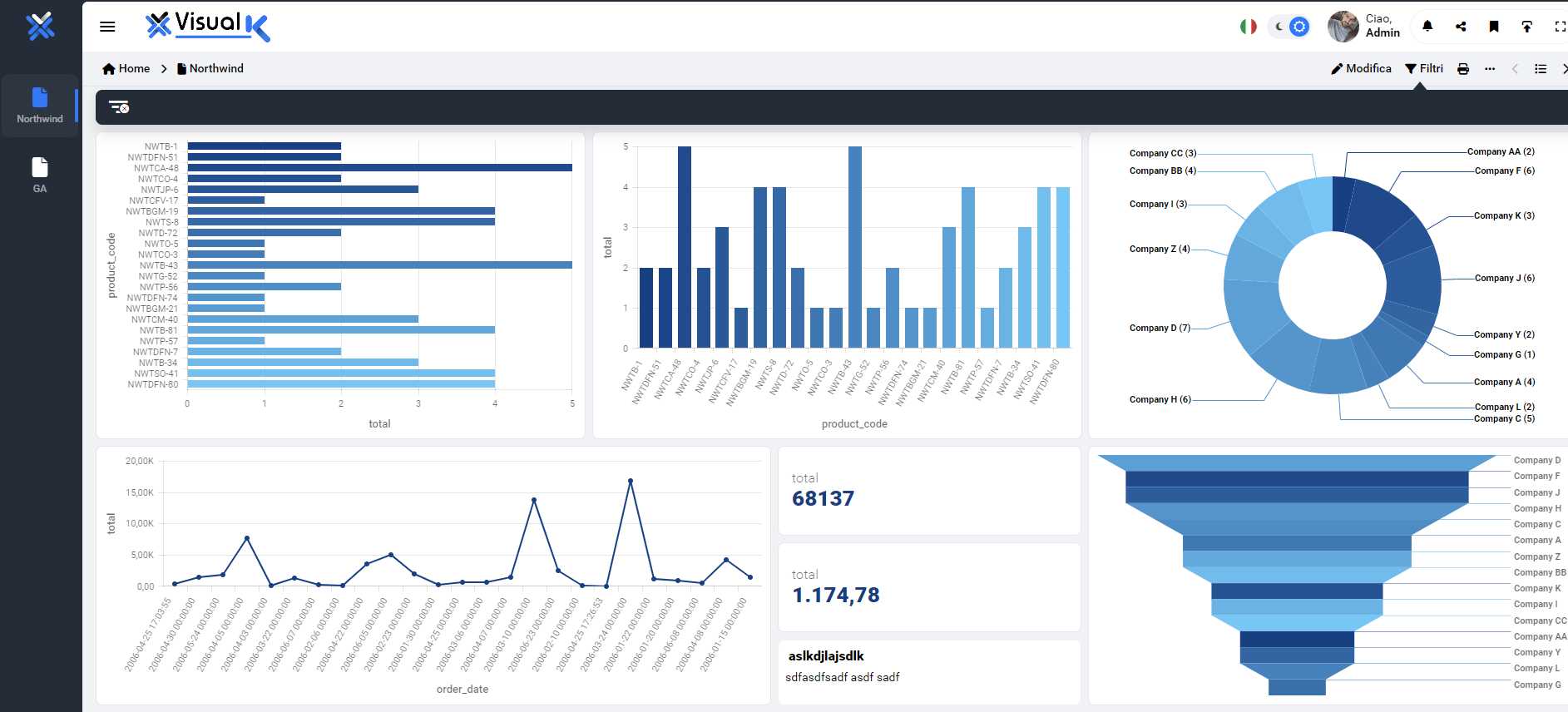Click the Company C (5) donut label

point(1504,418)
